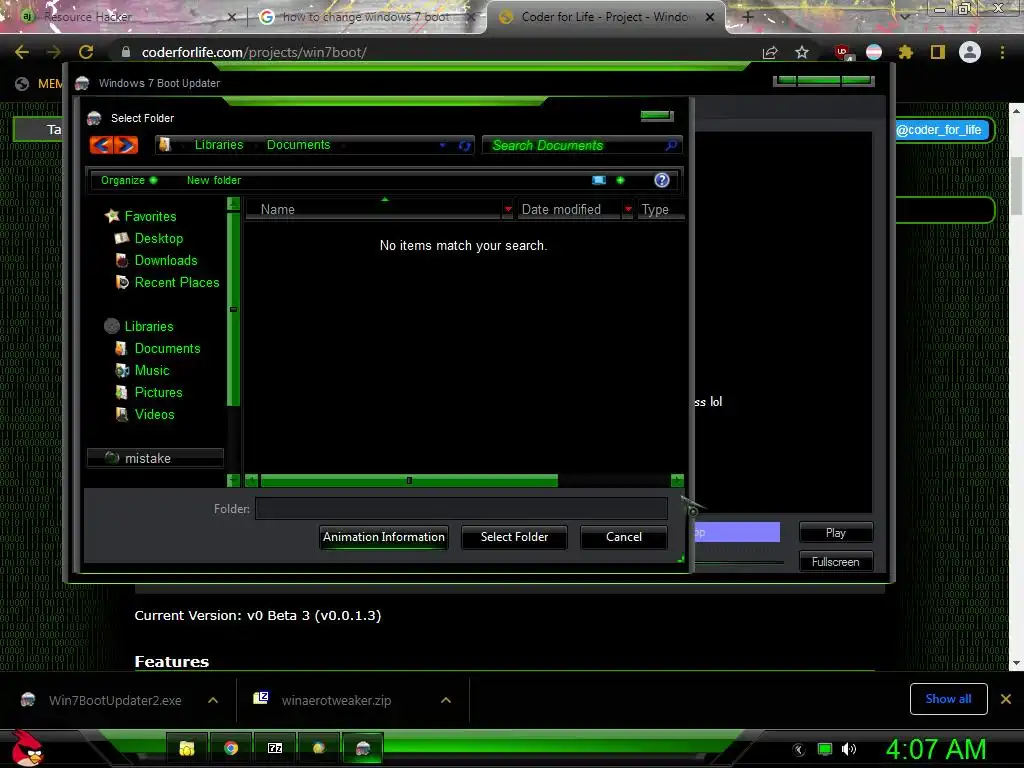Click Fullscreen in Boot Updater window

pos(836,562)
